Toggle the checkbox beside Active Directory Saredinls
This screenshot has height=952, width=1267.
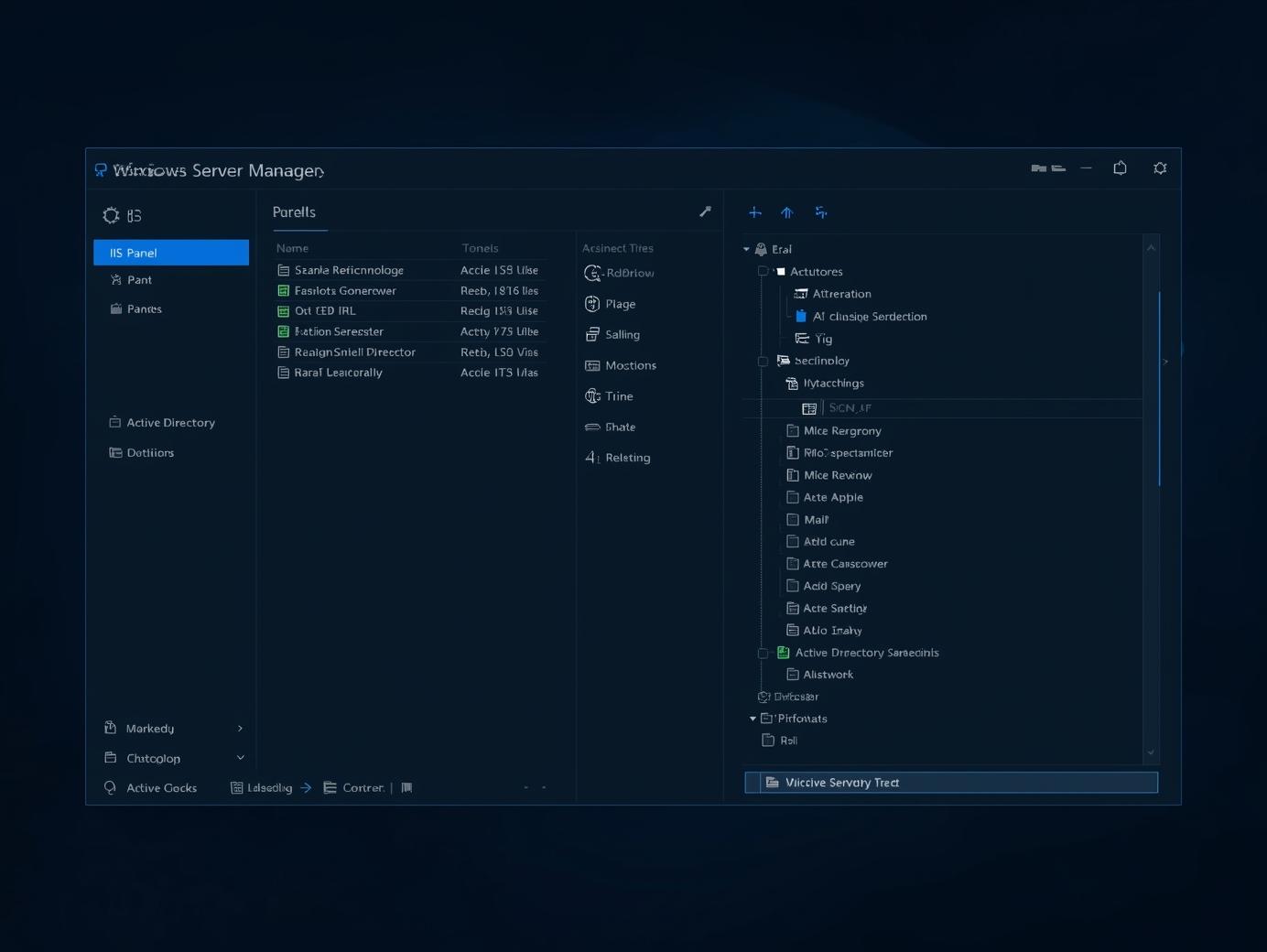click(763, 653)
